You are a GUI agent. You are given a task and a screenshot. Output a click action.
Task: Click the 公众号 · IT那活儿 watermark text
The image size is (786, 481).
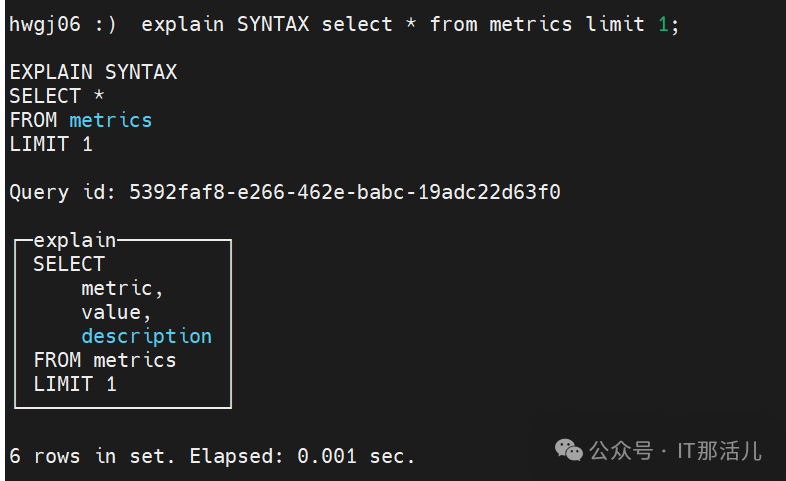675,452
